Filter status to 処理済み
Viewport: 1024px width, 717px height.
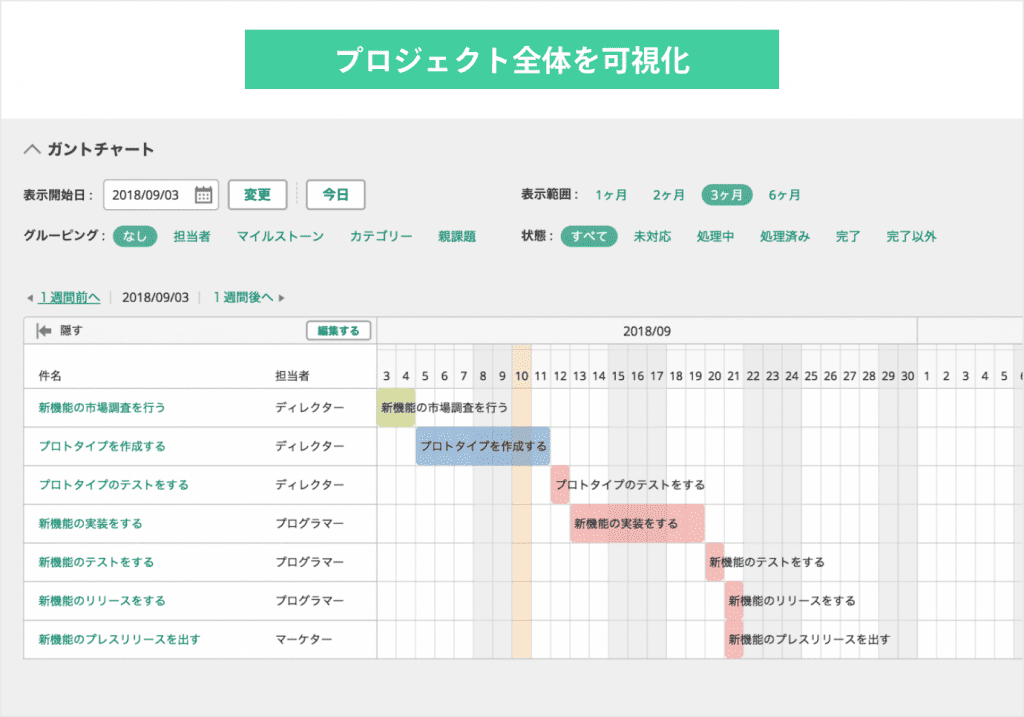784,236
